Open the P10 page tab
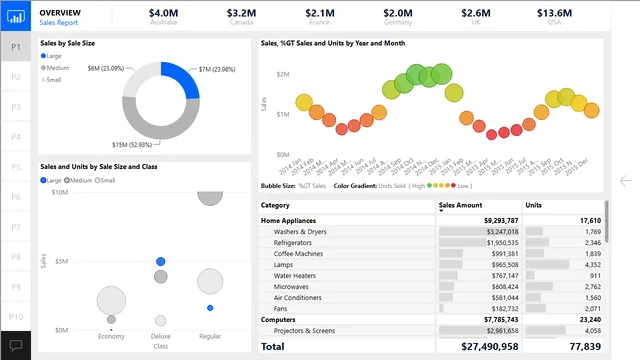The width and height of the screenshot is (640, 360). point(16,317)
